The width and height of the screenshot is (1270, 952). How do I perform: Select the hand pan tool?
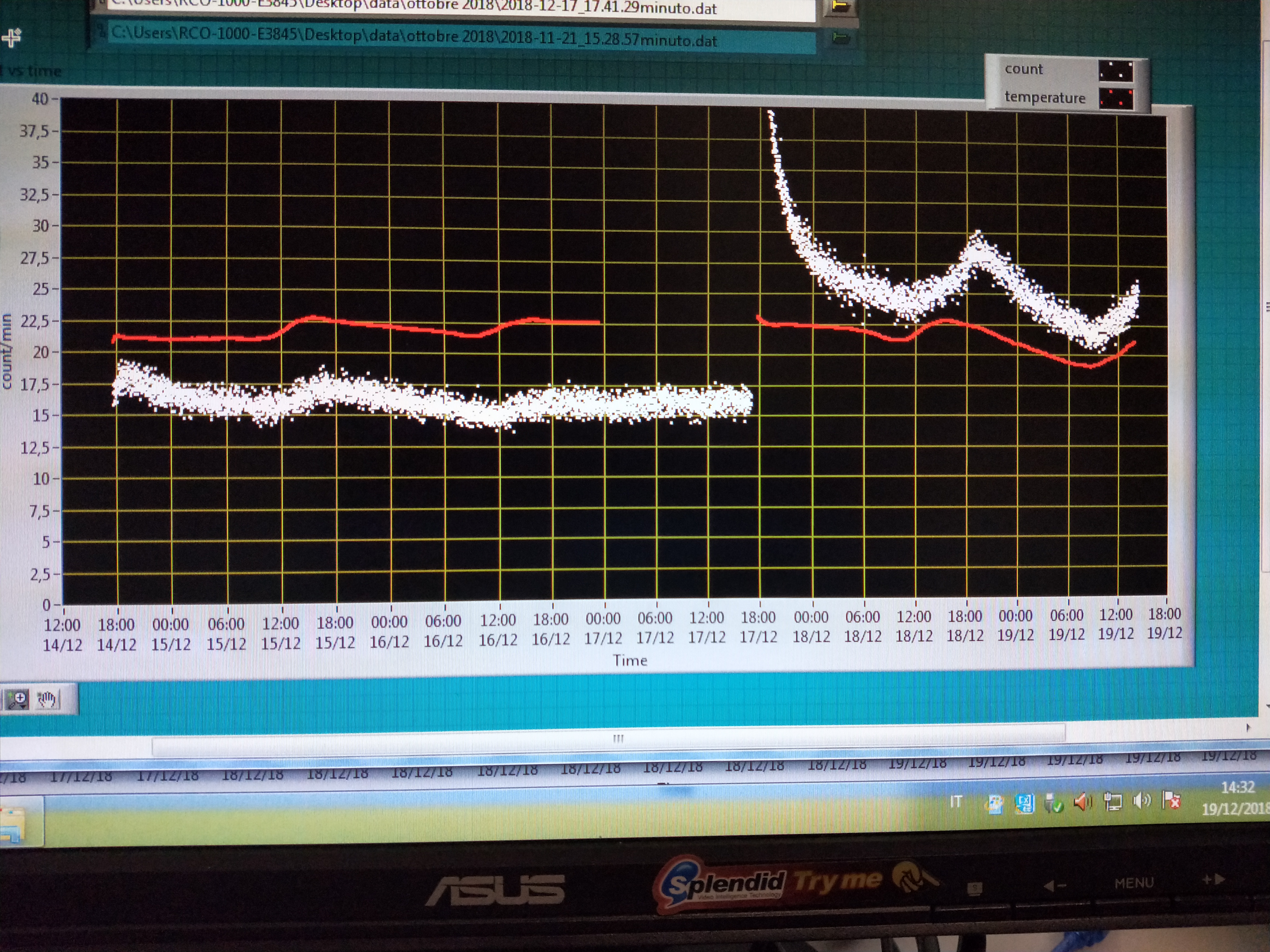point(47,699)
